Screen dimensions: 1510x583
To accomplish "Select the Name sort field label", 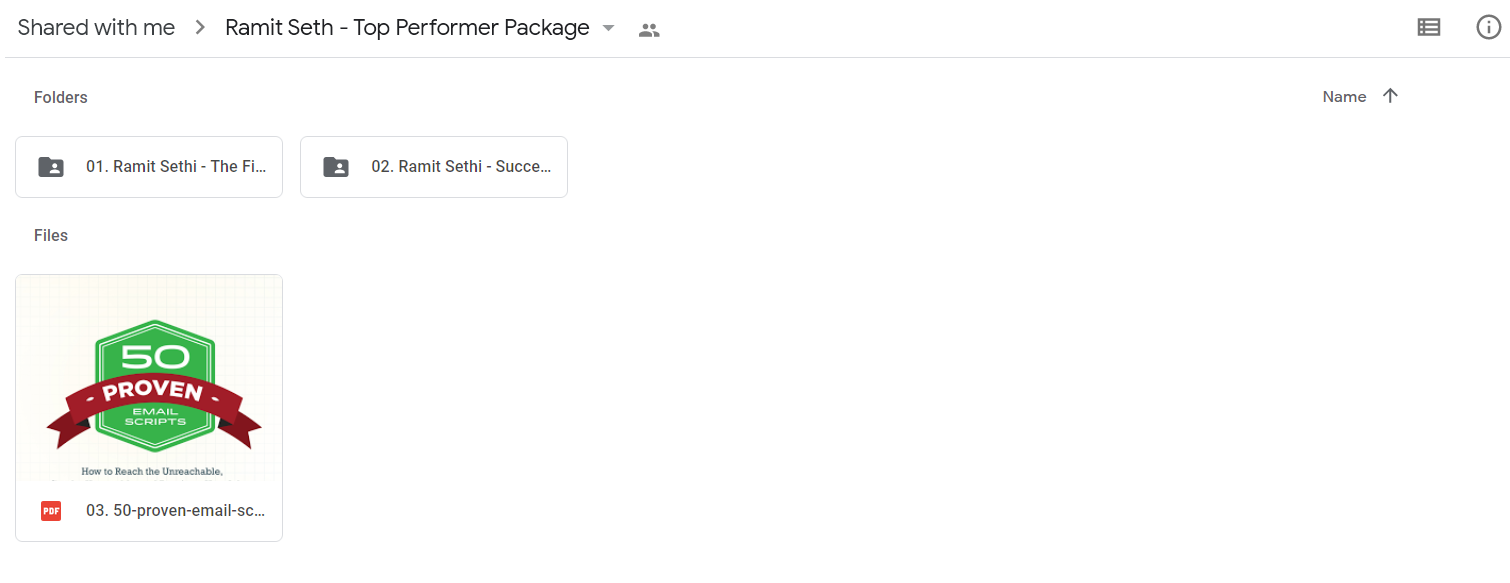I will [x=1344, y=97].
